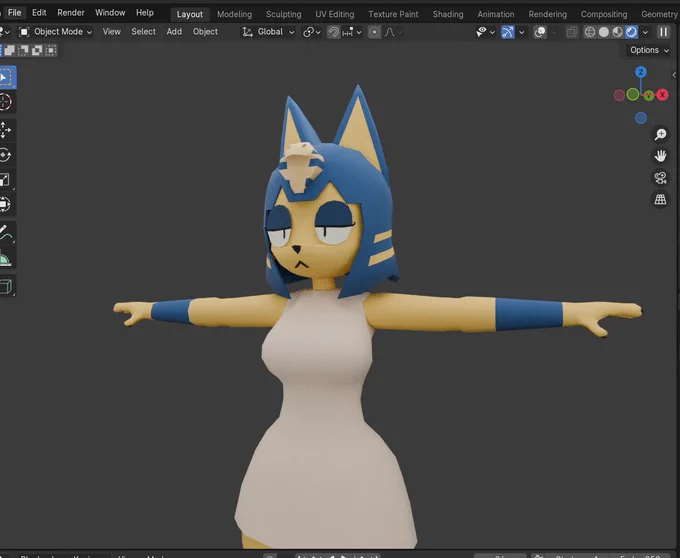This screenshot has height=558, width=680.
Task: Open the viewport shading options dropdown
Action: point(645,32)
